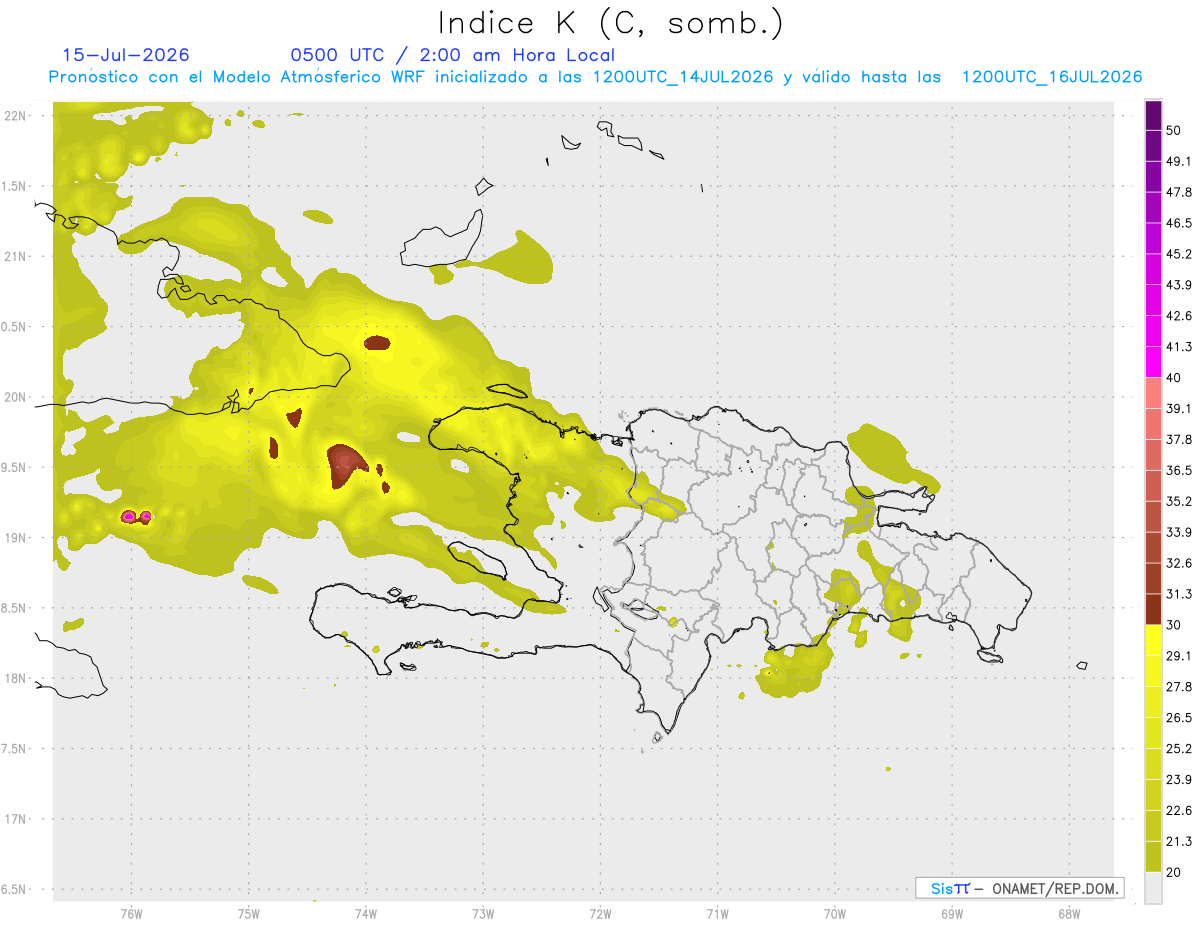
Task: Click the "22N" latitude label
Action: coord(17,116)
